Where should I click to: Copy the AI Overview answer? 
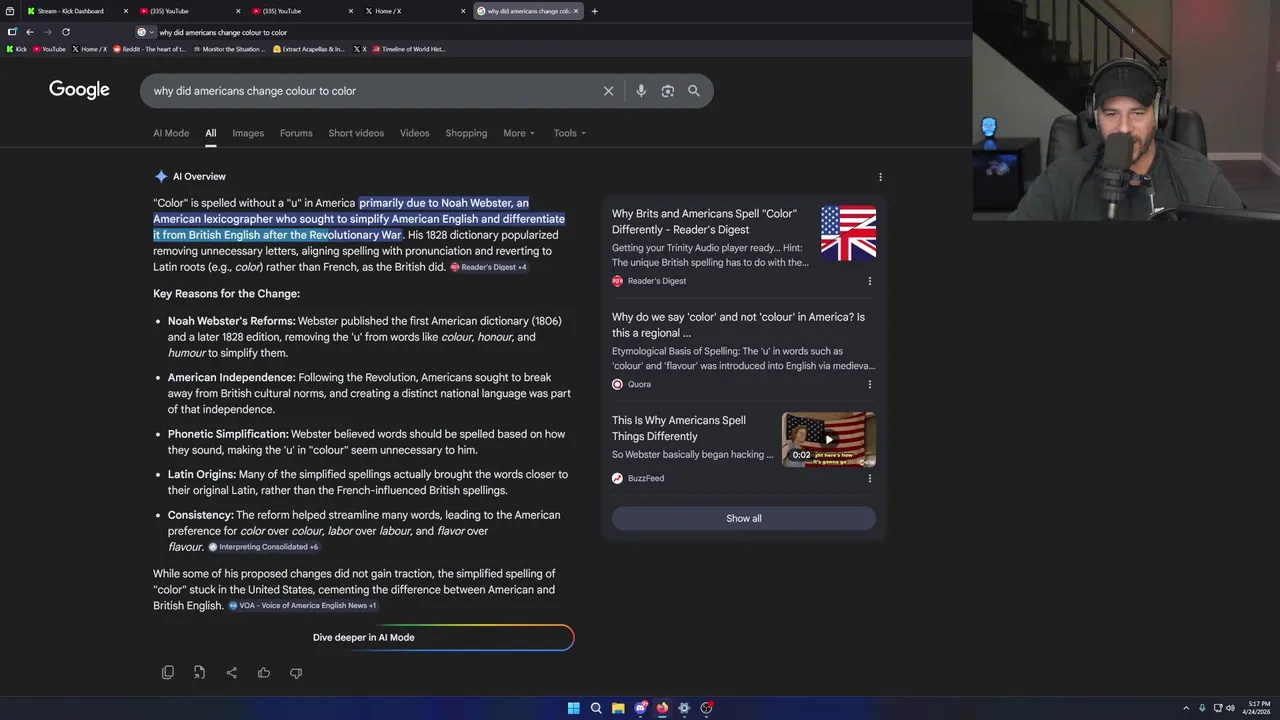[168, 673]
